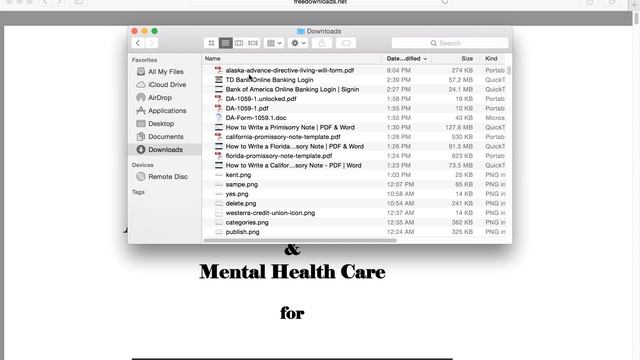Switch to Cover Flow view

tap(253, 43)
